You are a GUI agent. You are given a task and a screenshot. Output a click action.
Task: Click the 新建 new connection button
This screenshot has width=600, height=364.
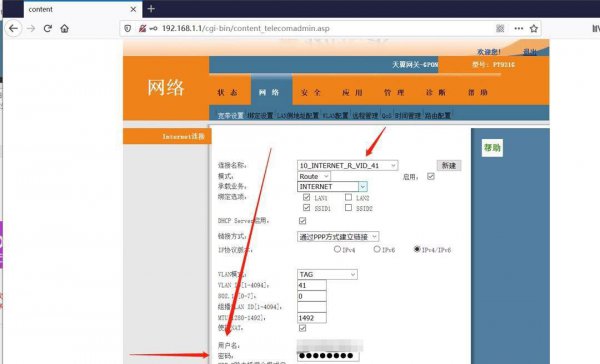click(449, 165)
